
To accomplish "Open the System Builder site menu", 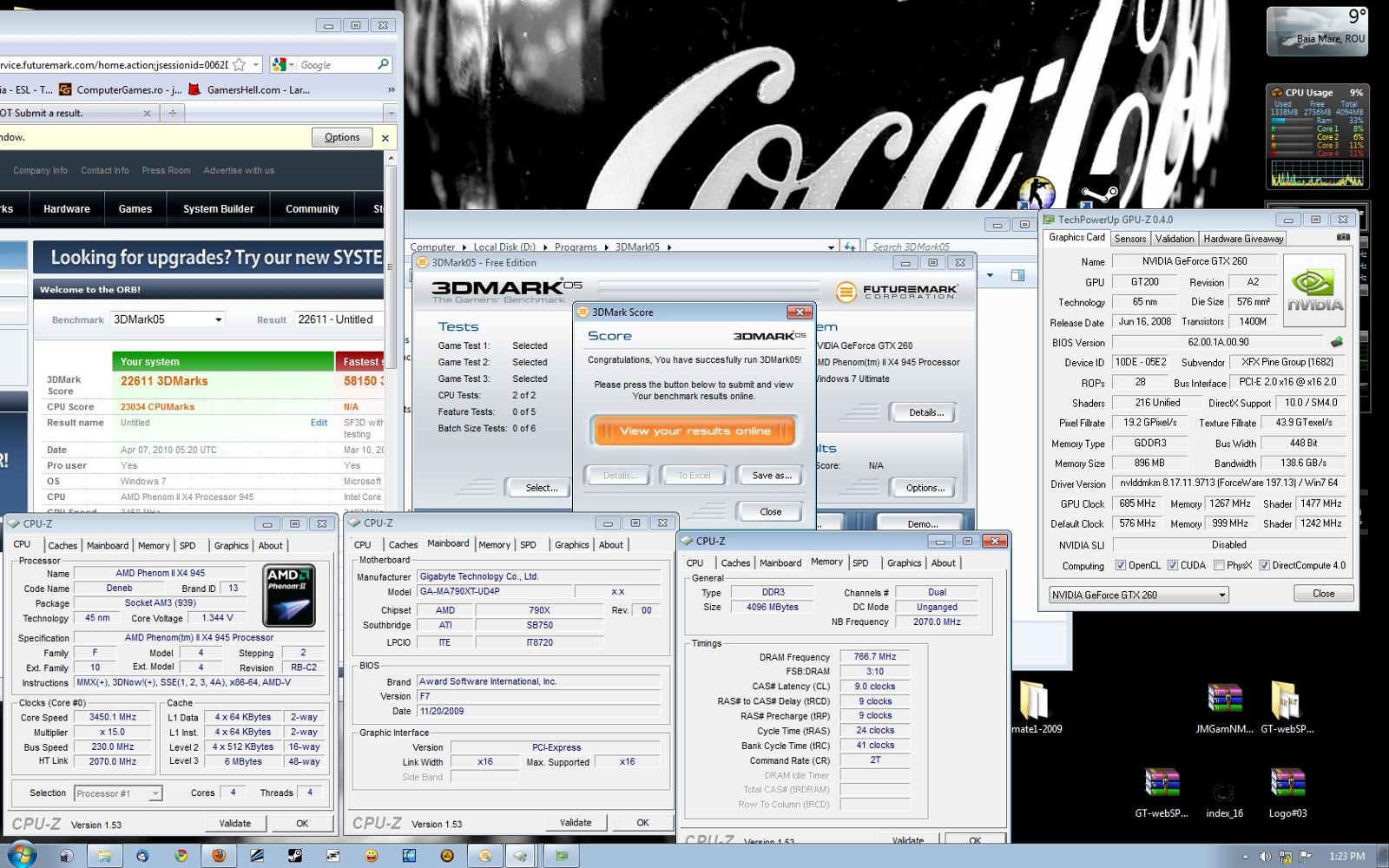I will pos(218,209).
